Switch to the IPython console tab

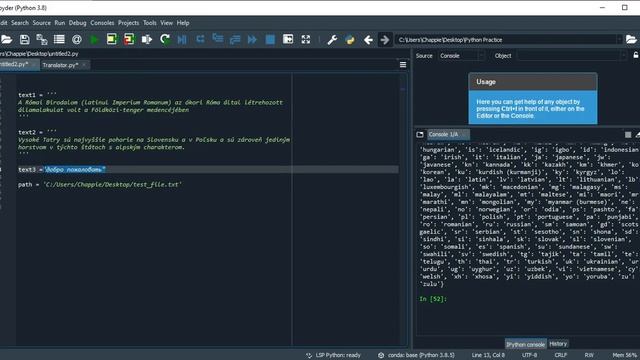[525, 344]
